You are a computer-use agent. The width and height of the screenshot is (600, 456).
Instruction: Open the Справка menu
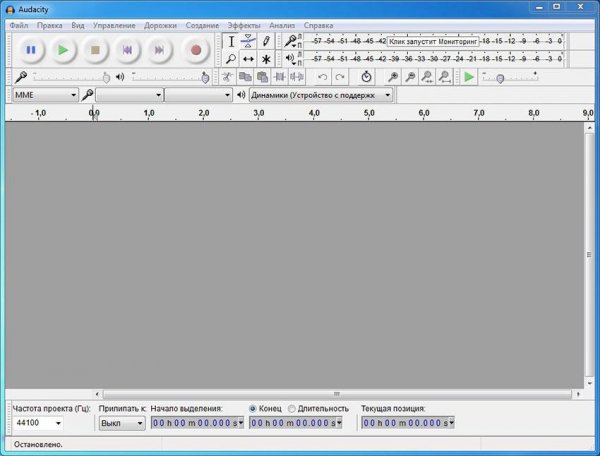tap(318, 25)
